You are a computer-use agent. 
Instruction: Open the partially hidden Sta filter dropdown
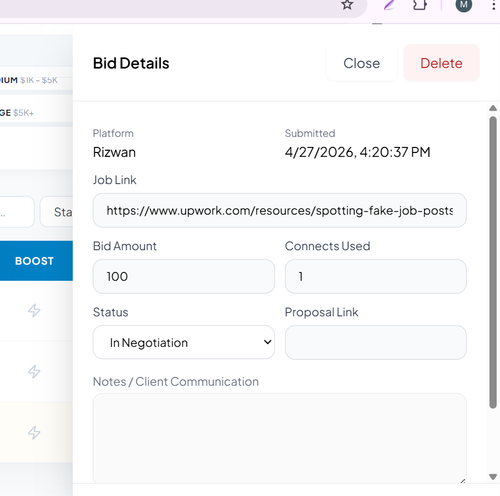click(x=56, y=212)
